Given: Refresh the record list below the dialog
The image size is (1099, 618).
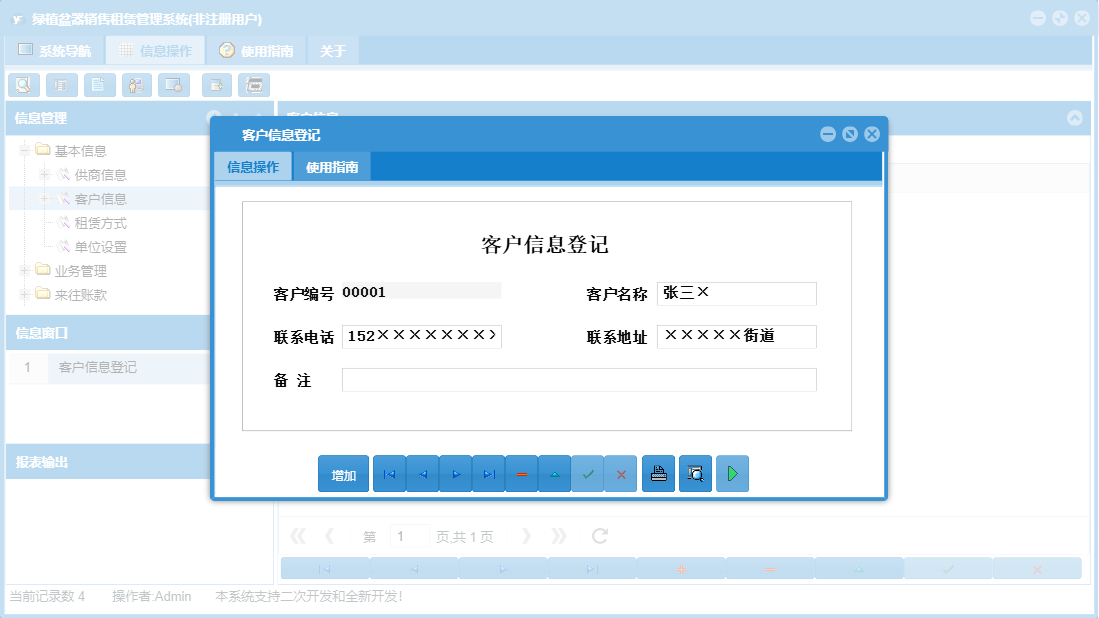Looking at the screenshot, I should [x=598, y=535].
